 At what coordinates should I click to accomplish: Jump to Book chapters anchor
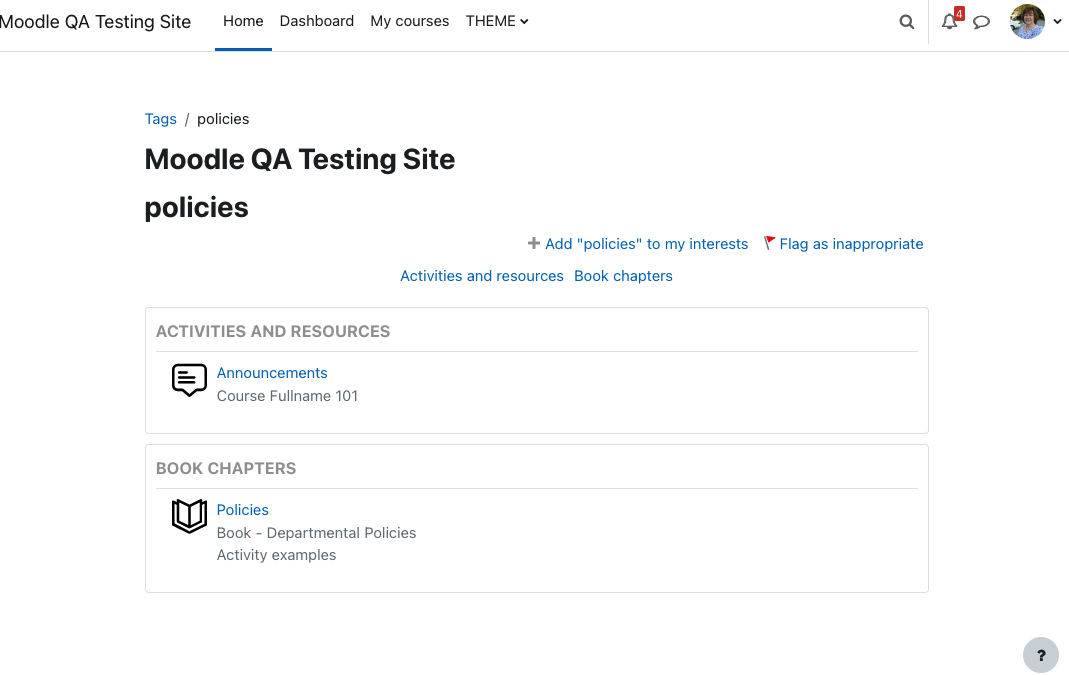623,276
